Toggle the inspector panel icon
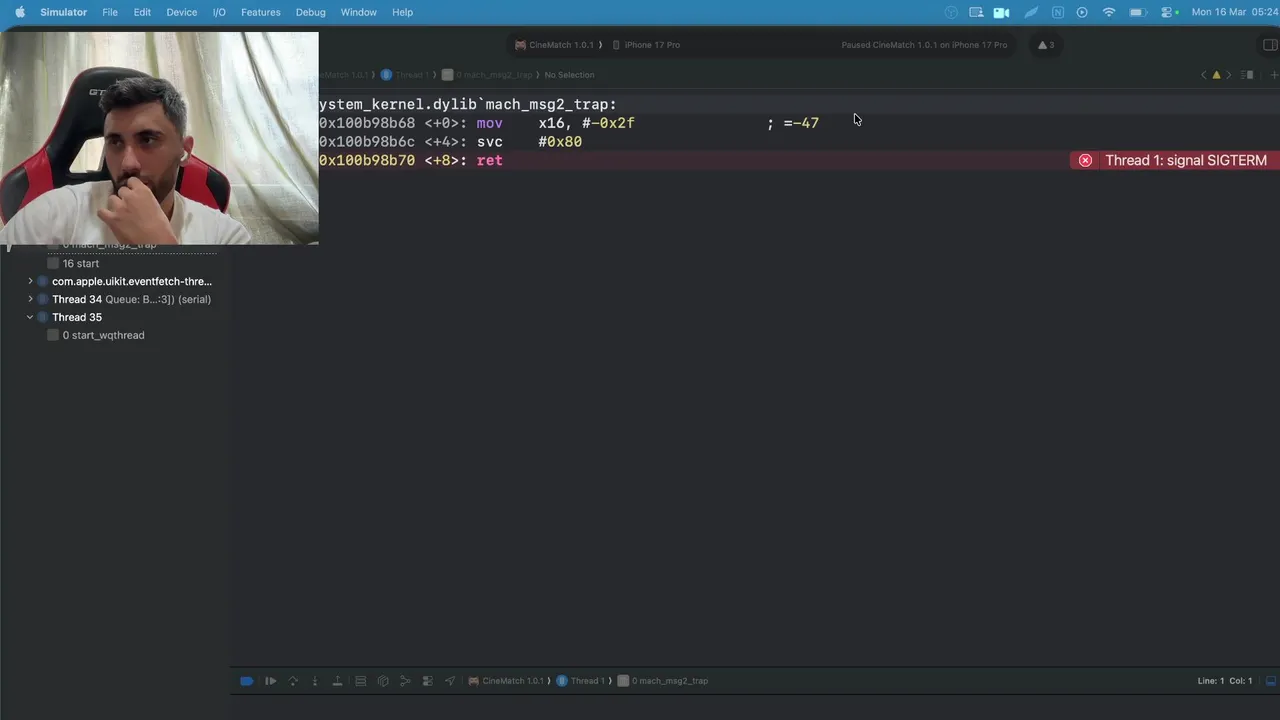Screen dimensions: 1280x720 (1270, 45)
